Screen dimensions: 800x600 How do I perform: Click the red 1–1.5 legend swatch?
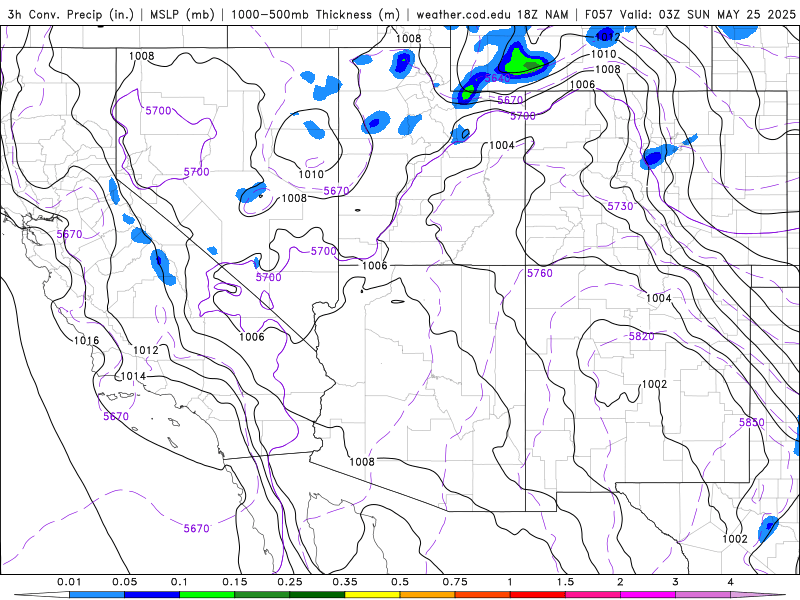point(538,595)
